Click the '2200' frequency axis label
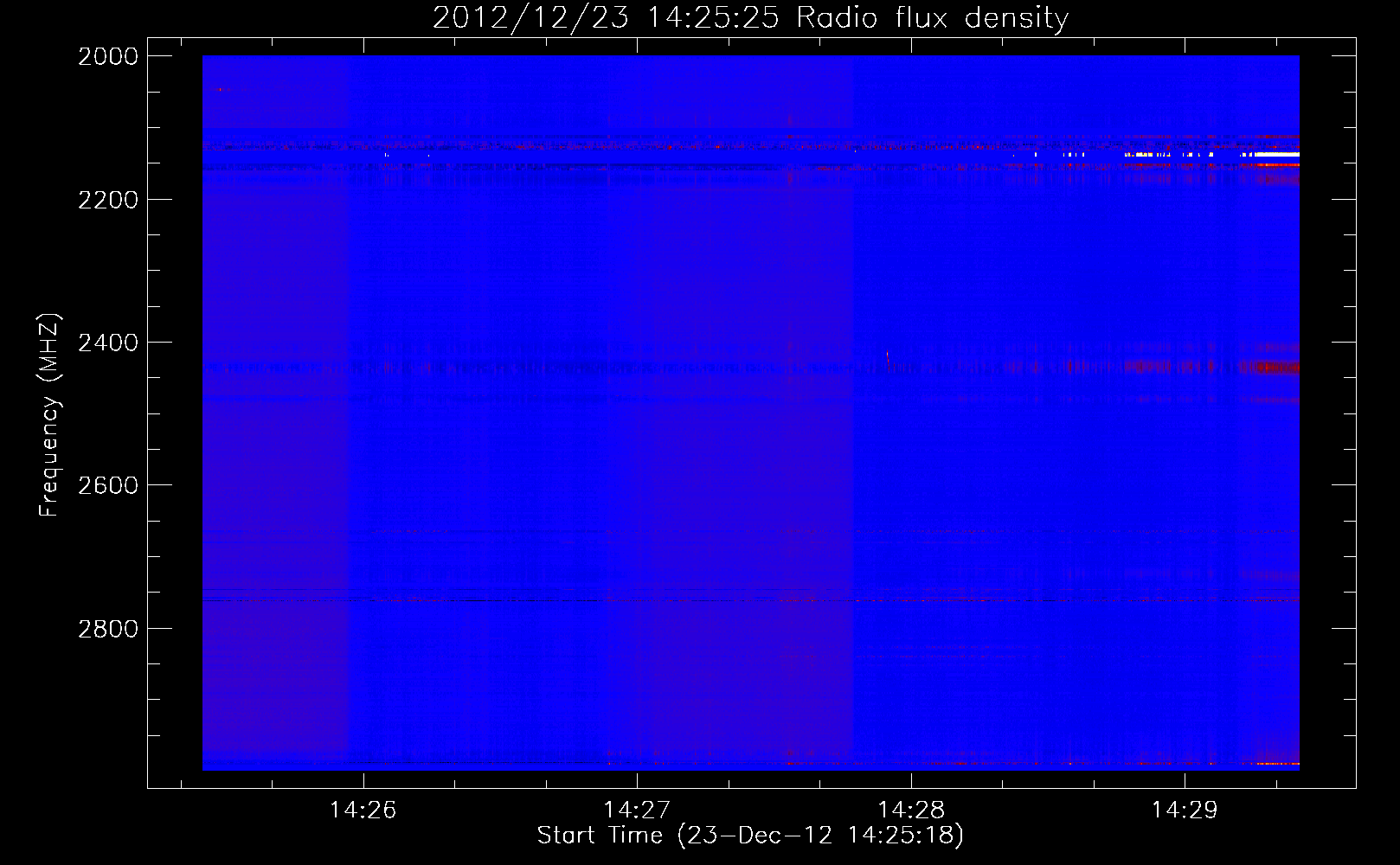The height and width of the screenshot is (865, 1400). tap(108, 200)
